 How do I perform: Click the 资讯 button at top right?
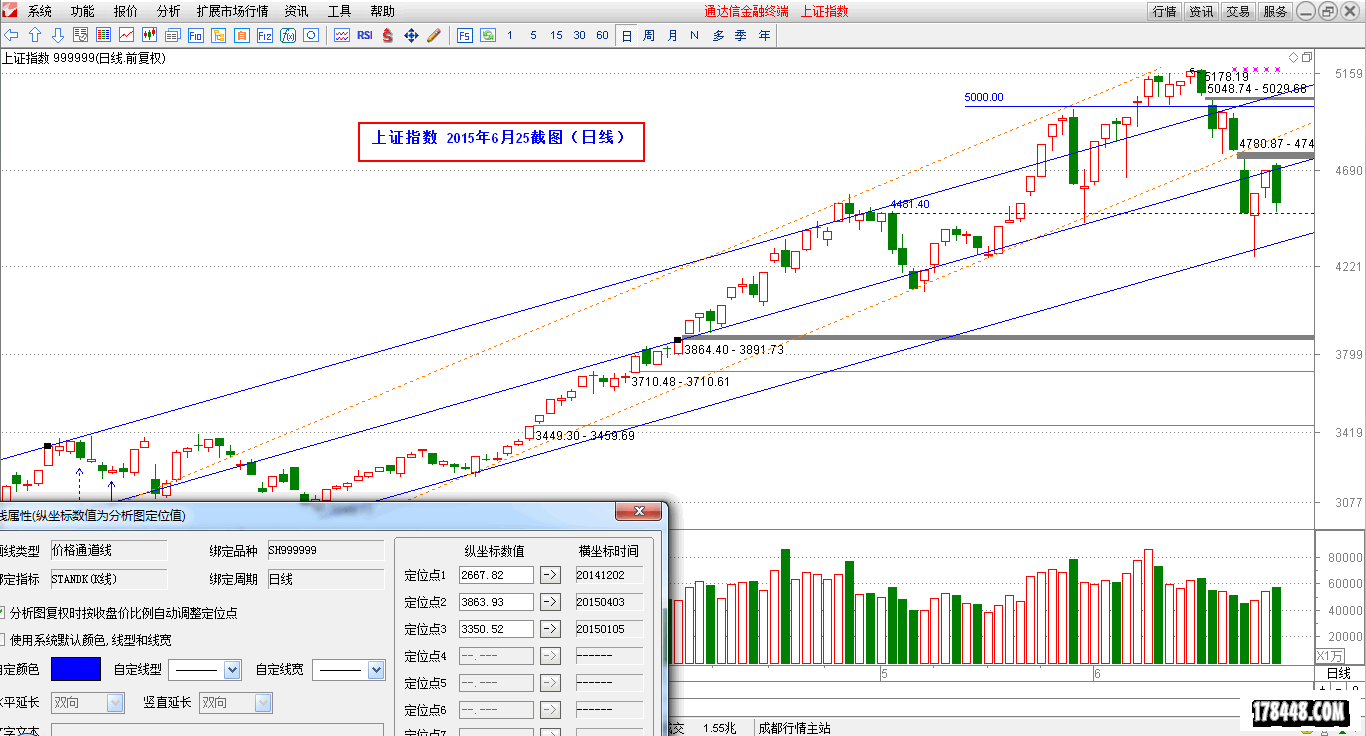(1201, 12)
